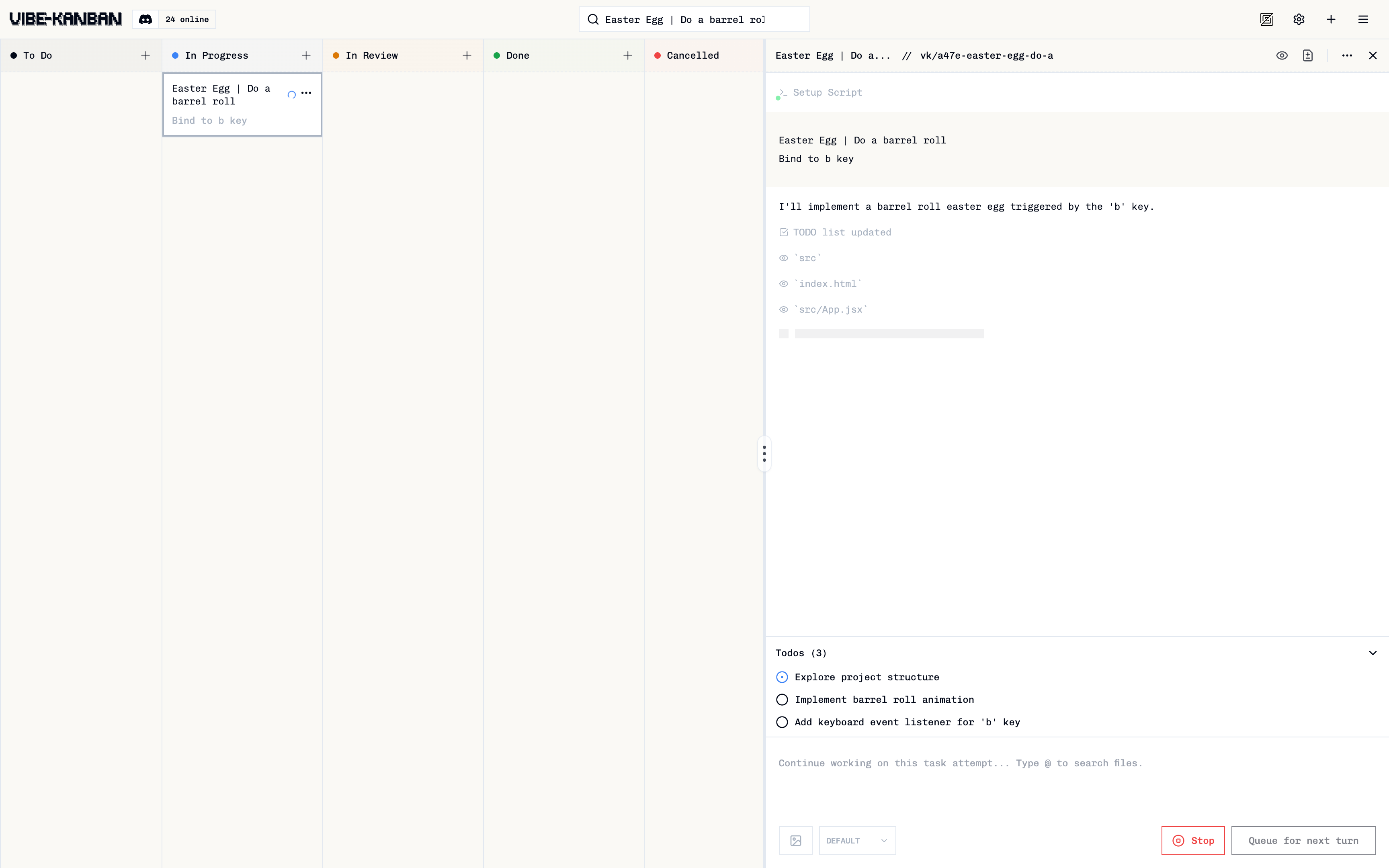1389x868 pixels.
Task: Toggle the 'Implement barrel roll animation' todo circle
Action: (x=782, y=700)
